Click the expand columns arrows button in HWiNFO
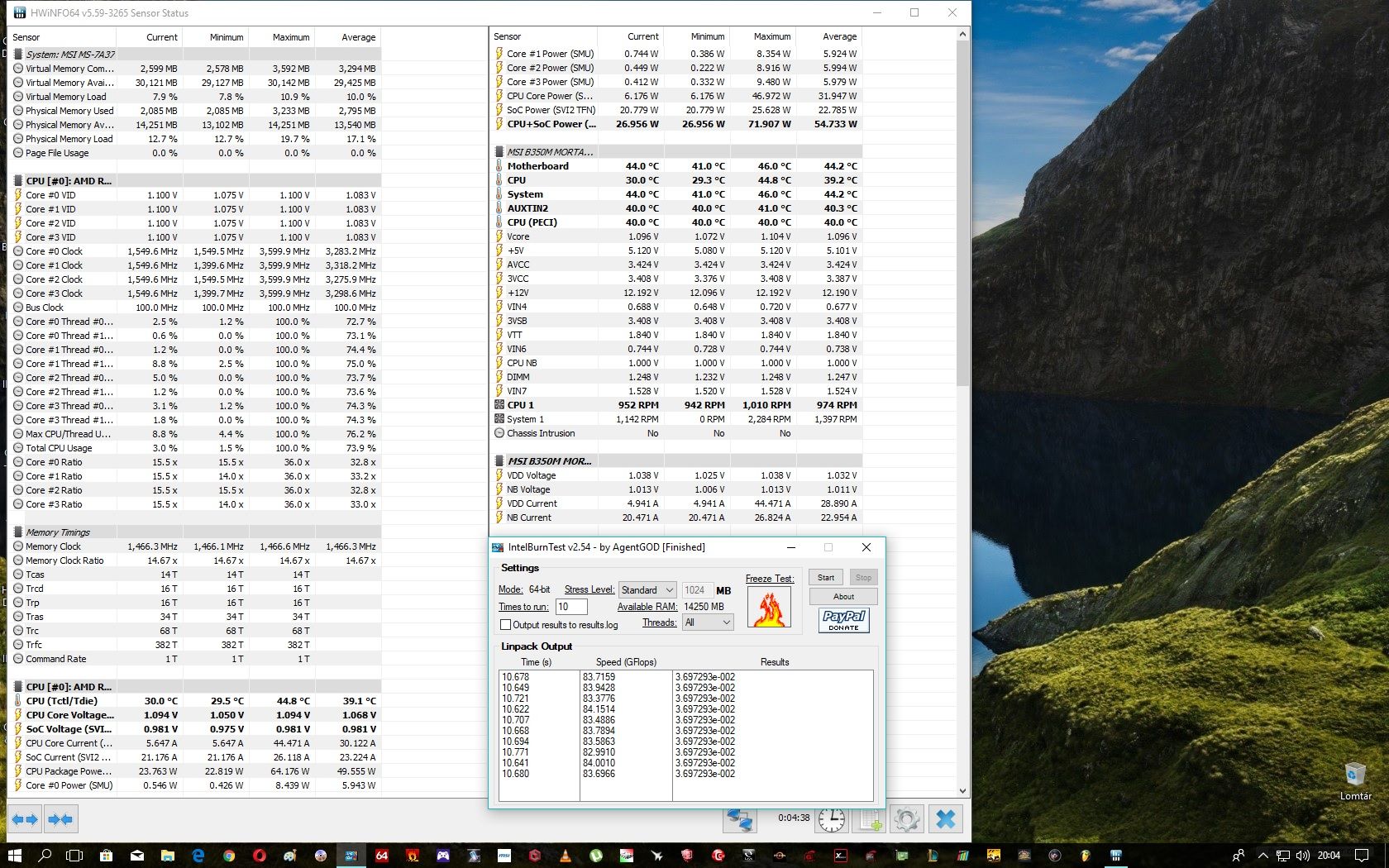The width and height of the screenshot is (1389, 868). point(25,820)
